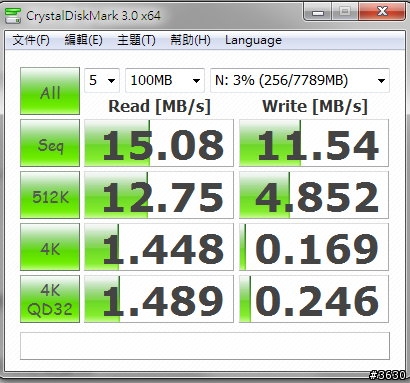Expand the 100MB test size dropdown
Screen dimensions: 410x383
point(165,80)
